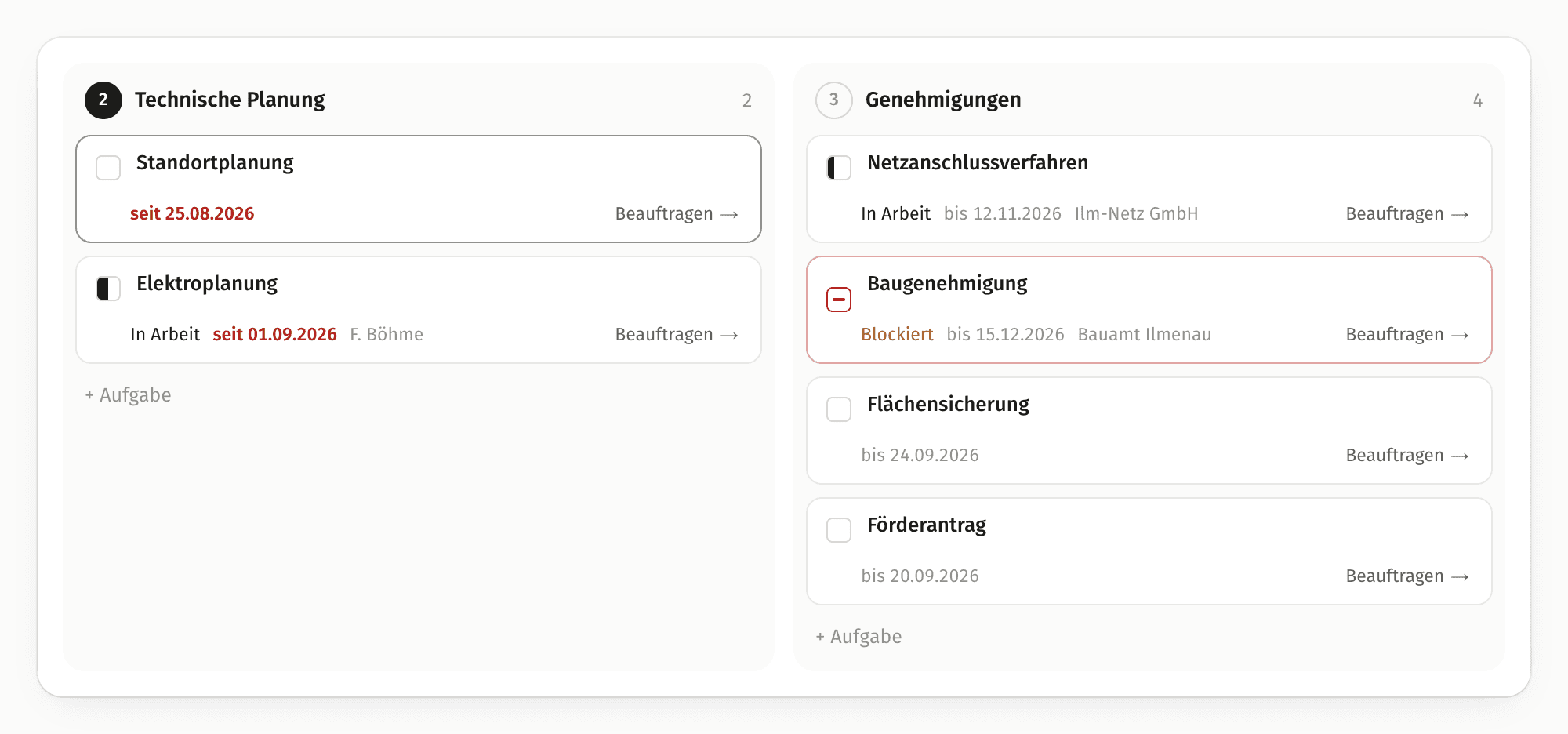Viewport: 1568px width, 734px height.
Task: Click Beauftragen on the Standortplanung card
Action: click(677, 214)
